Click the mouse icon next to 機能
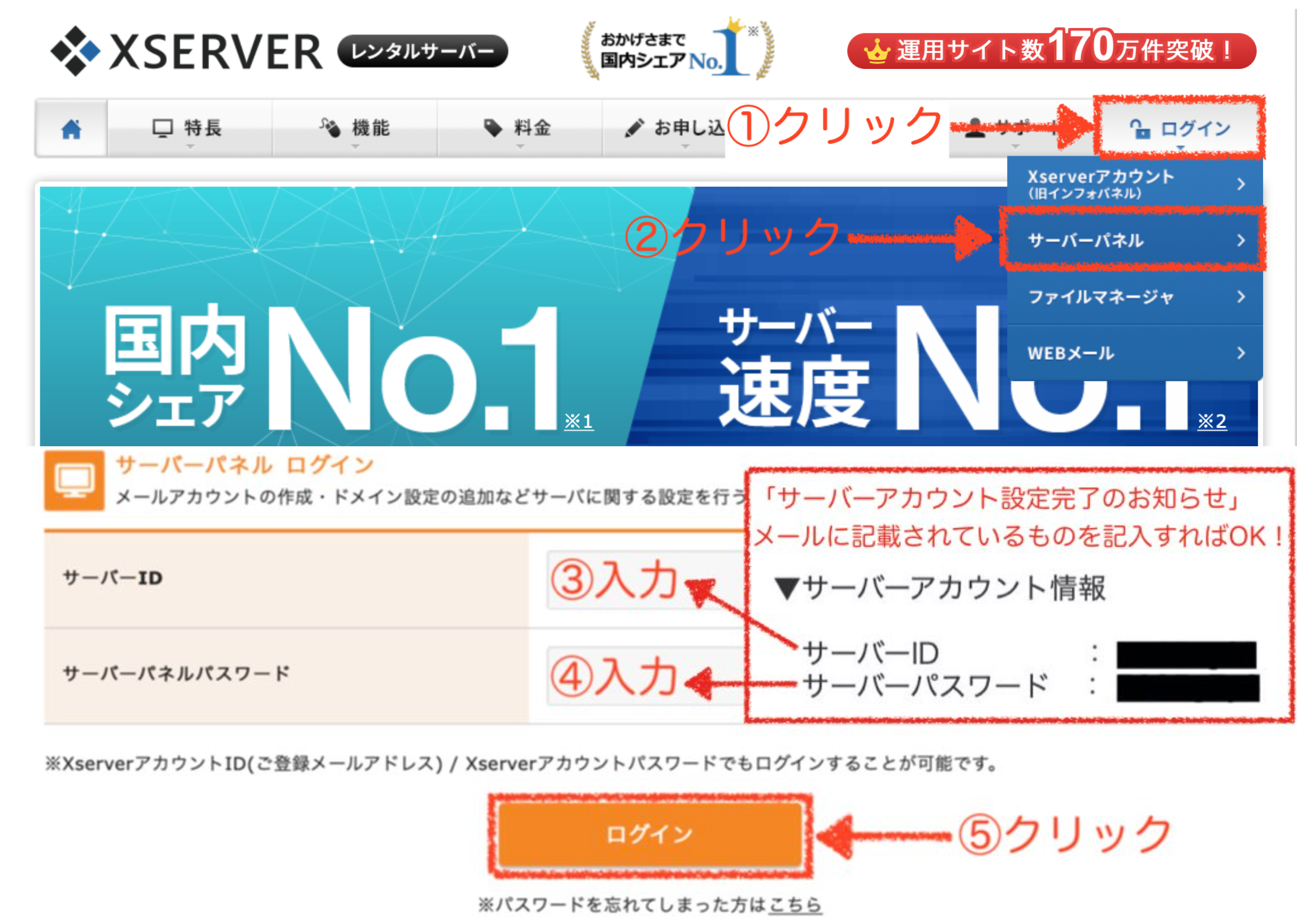Image resolution: width=1297 pixels, height=924 pixels. [x=330, y=127]
